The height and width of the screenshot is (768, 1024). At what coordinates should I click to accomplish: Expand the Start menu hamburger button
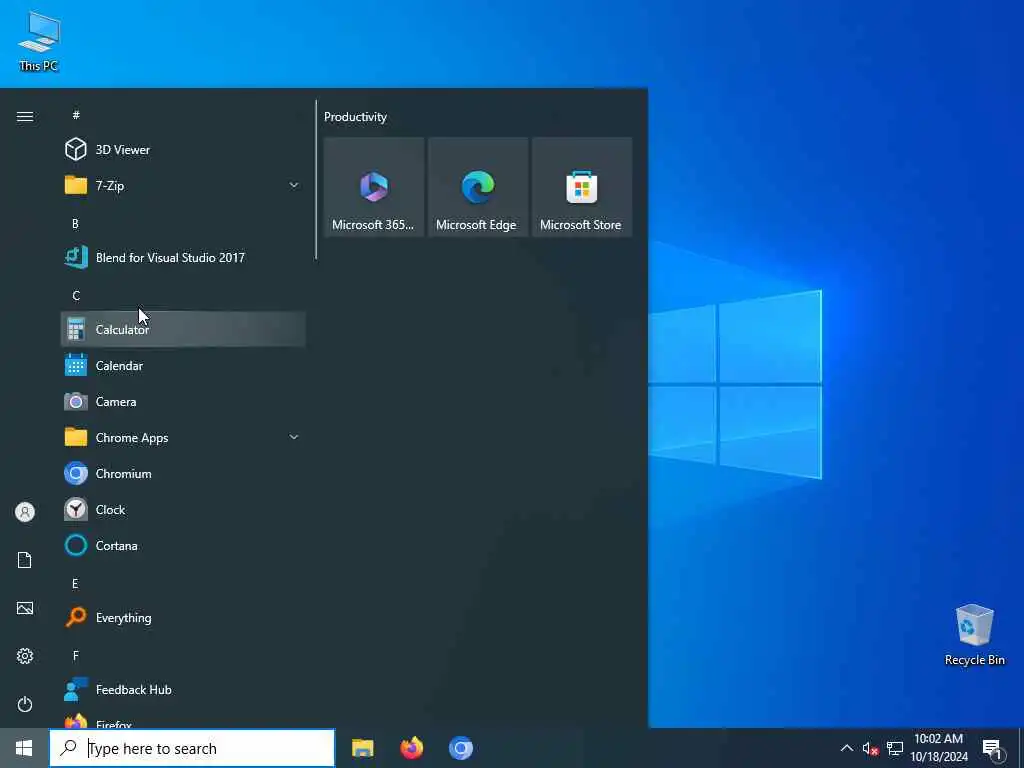[25, 116]
